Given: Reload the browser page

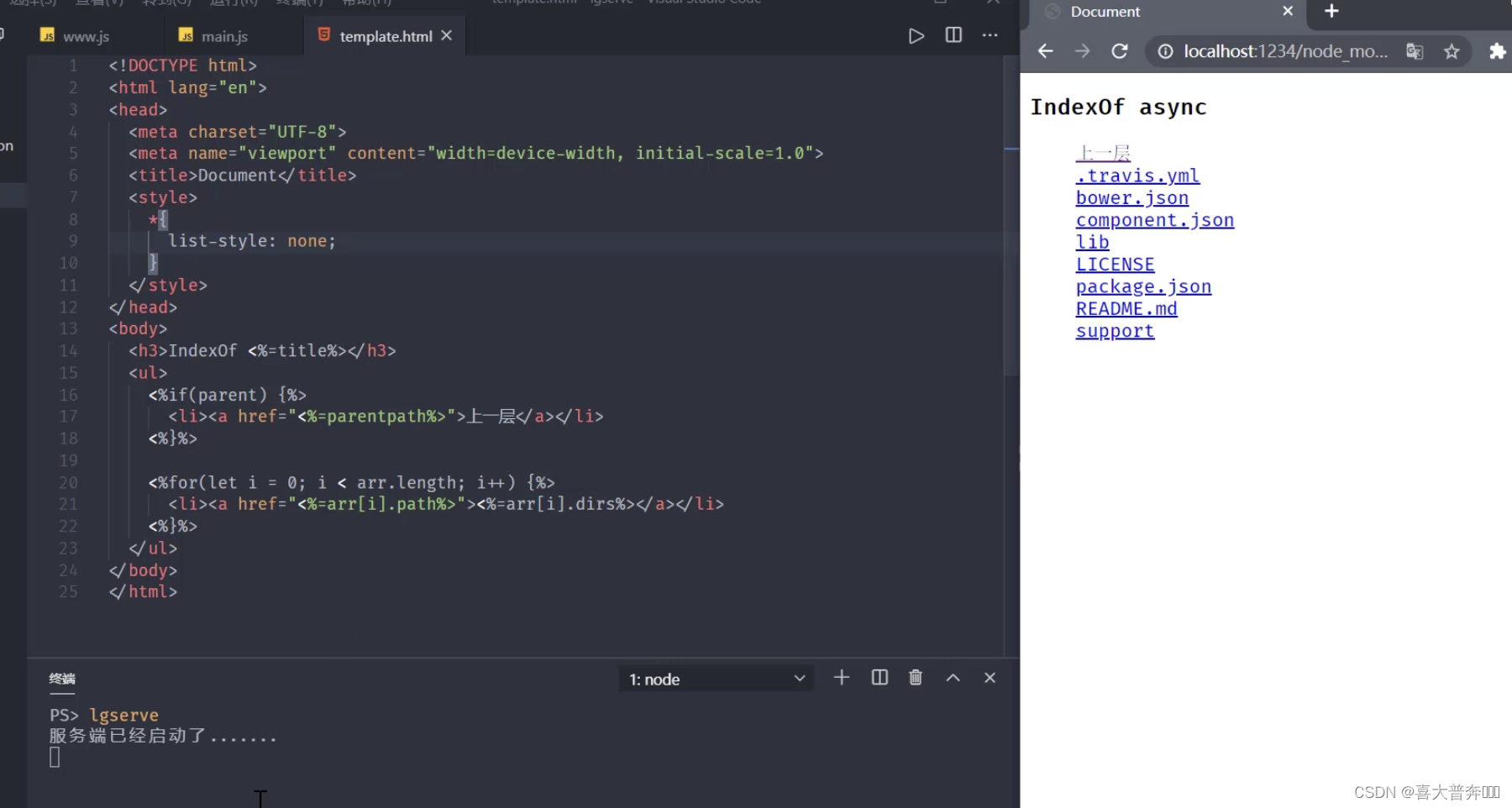Looking at the screenshot, I should [x=1120, y=51].
